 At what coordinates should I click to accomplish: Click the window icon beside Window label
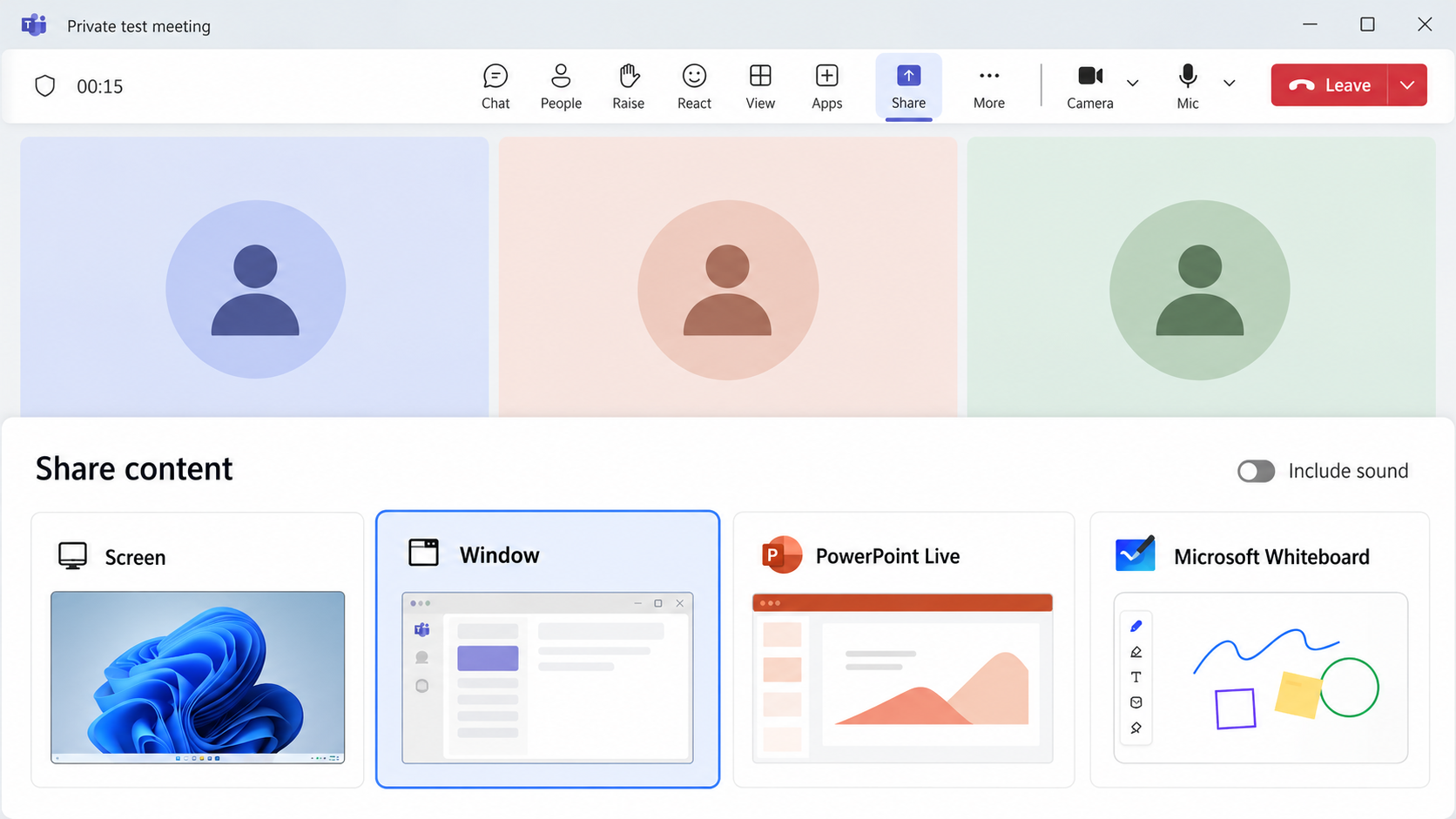424,553
